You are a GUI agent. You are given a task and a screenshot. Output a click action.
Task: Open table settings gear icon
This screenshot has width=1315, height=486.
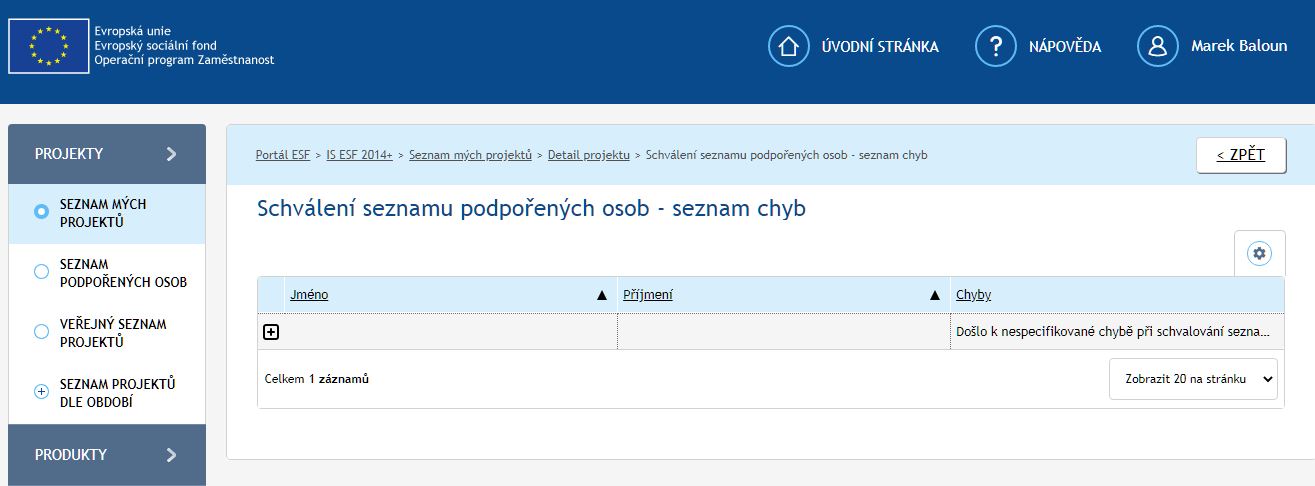(1259, 254)
